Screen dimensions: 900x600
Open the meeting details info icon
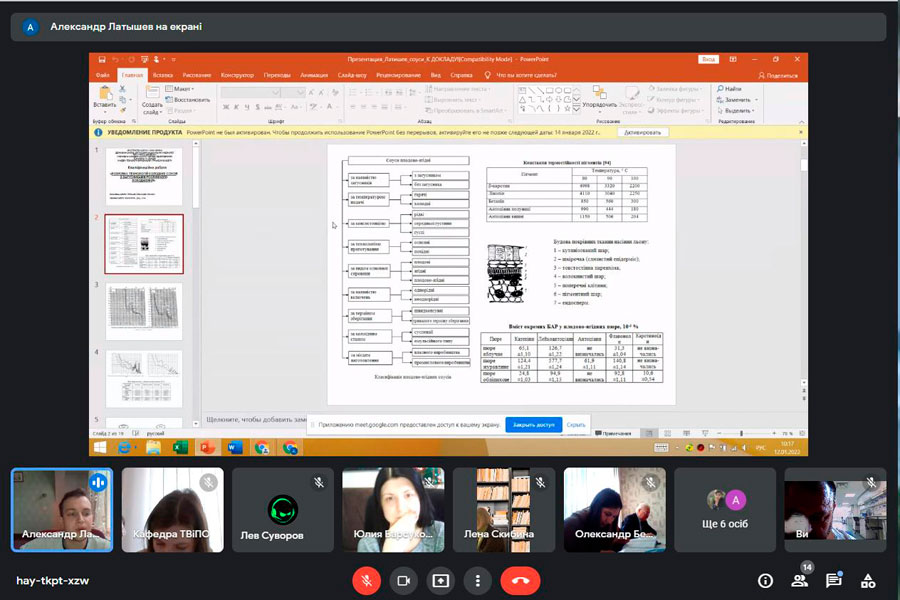765,580
